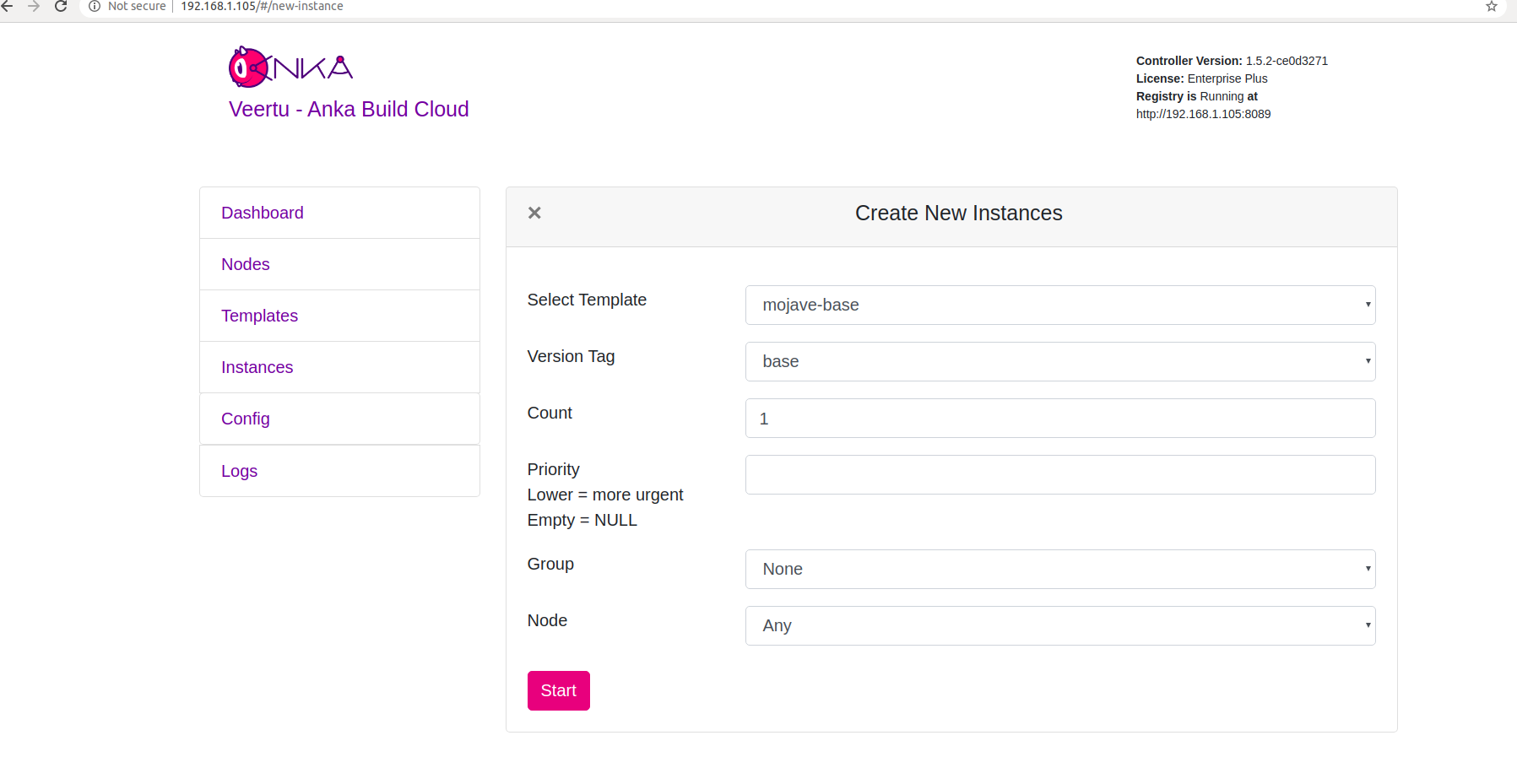The height and width of the screenshot is (784, 1517).
Task: Bookmark this page with the star
Action: tap(1491, 6)
